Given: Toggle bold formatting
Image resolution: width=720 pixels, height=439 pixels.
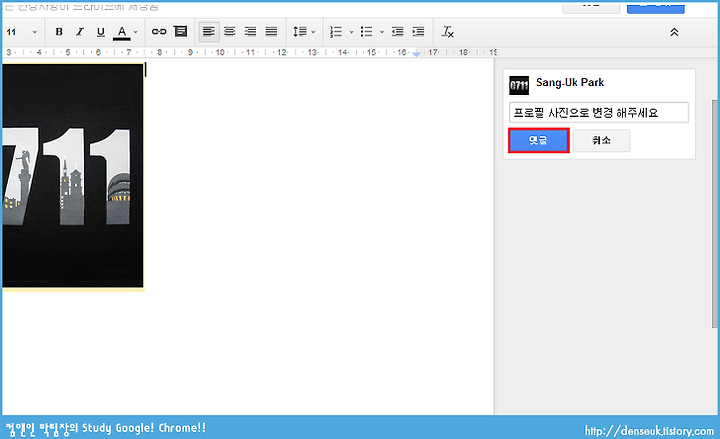Looking at the screenshot, I should tap(59, 32).
